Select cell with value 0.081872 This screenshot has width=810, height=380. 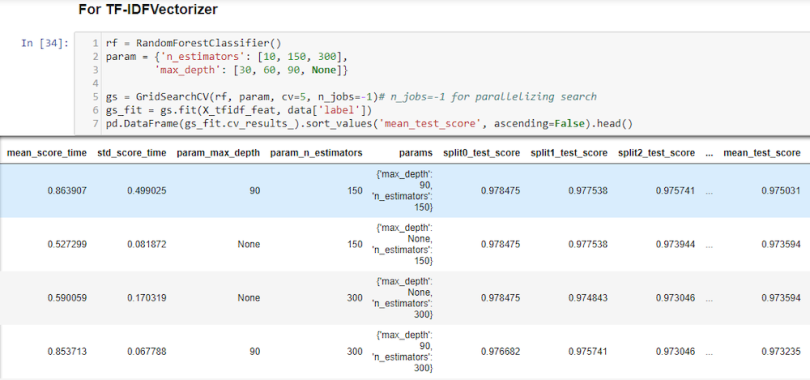(147, 244)
